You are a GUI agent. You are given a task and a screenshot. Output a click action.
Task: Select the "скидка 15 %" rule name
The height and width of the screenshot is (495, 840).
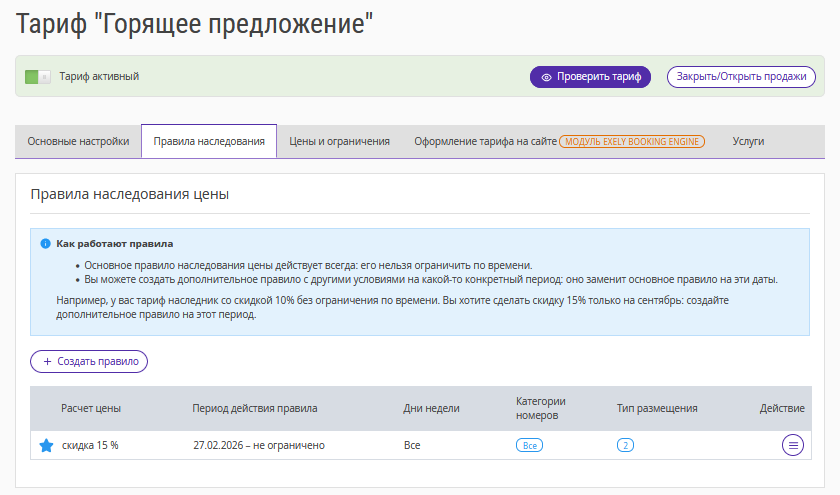[x=90, y=446]
